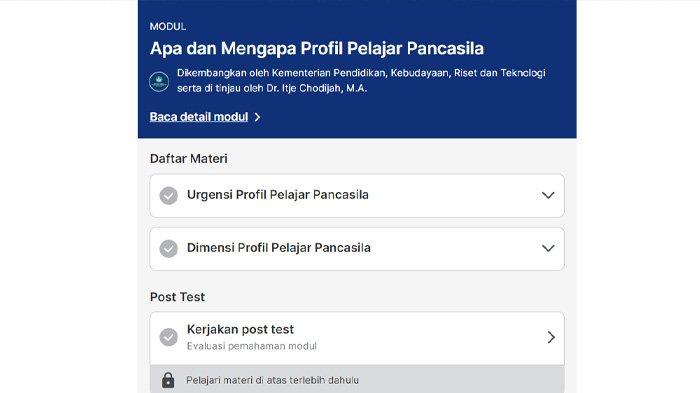700x393 pixels.
Task: Open the Baca detail modul link
Action: (199, 117)
